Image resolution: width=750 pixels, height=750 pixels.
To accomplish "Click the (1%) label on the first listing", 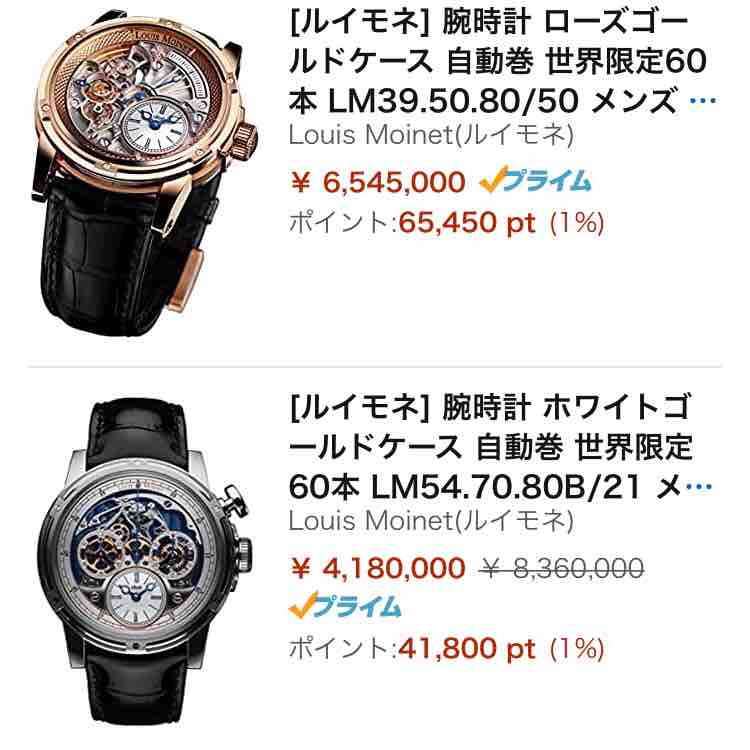I will 577,223.
